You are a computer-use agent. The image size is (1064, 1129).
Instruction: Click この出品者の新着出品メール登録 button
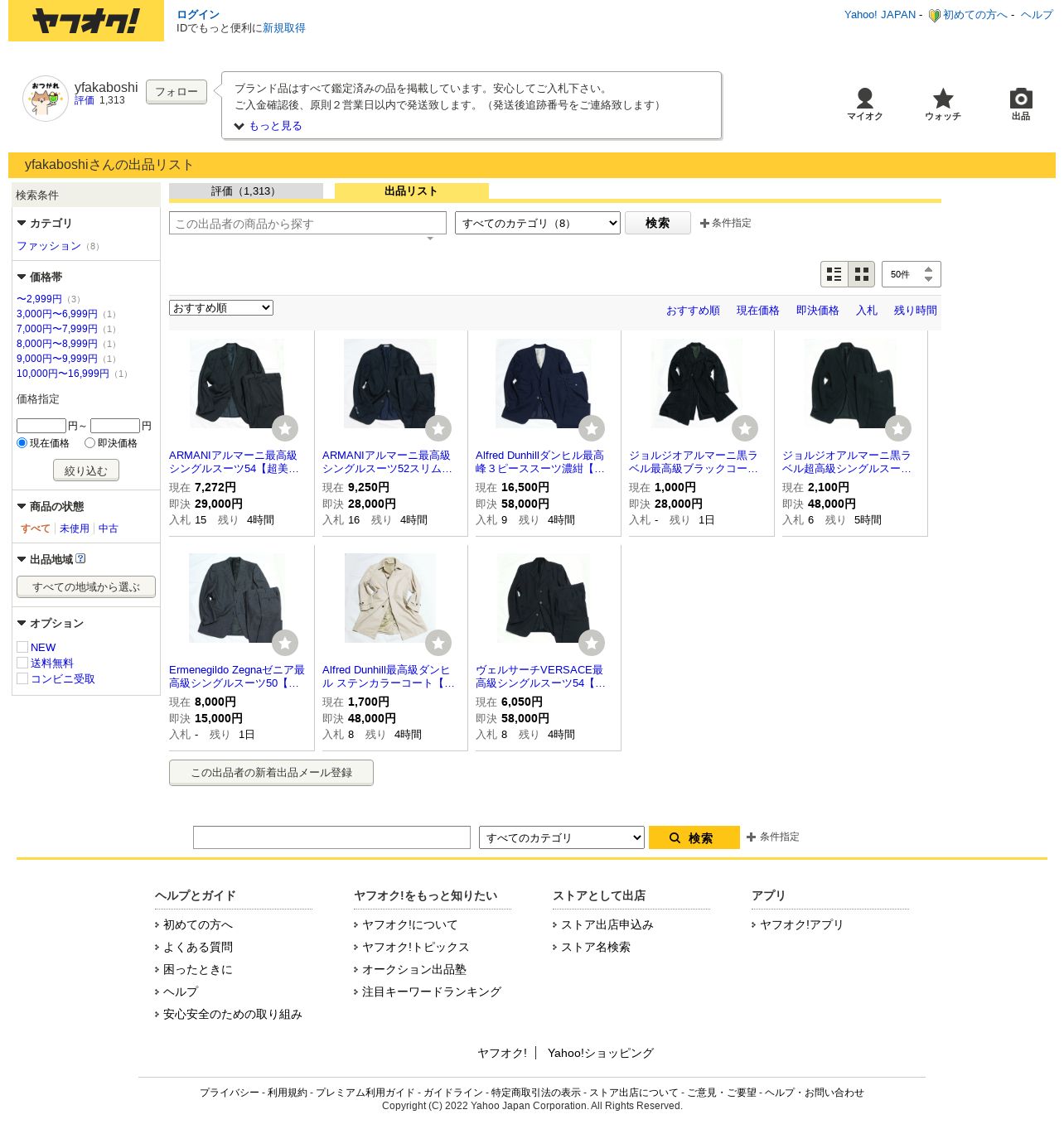(x=271, y=773)
